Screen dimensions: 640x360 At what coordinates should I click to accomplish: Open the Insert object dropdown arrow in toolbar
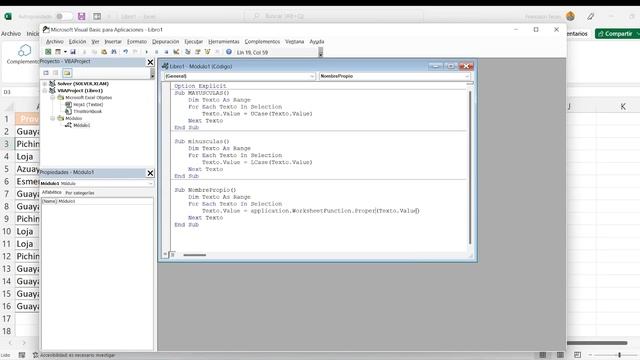click(65, 52)
